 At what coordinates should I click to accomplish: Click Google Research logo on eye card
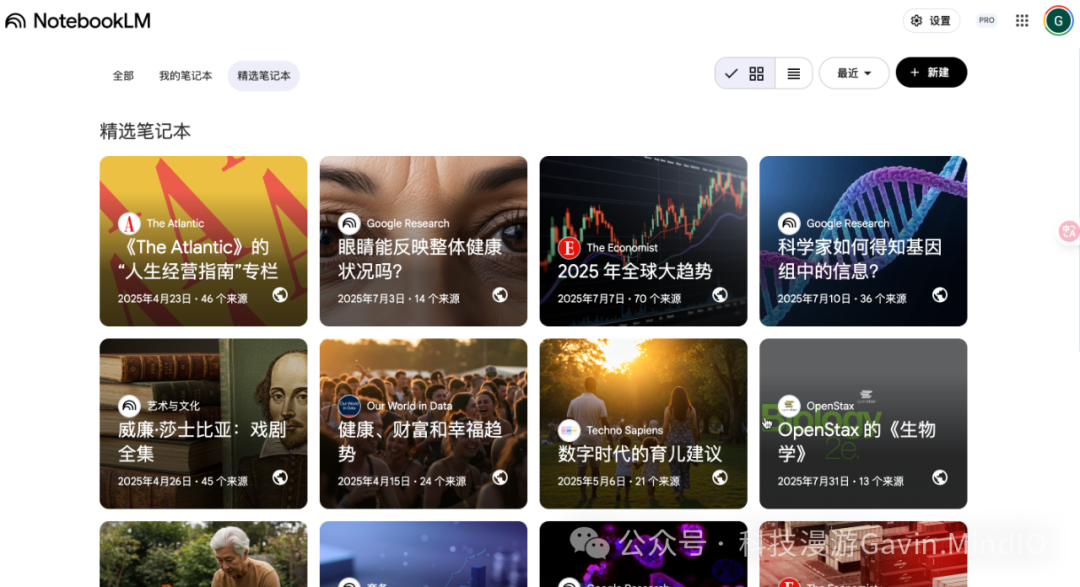[349, 223]
